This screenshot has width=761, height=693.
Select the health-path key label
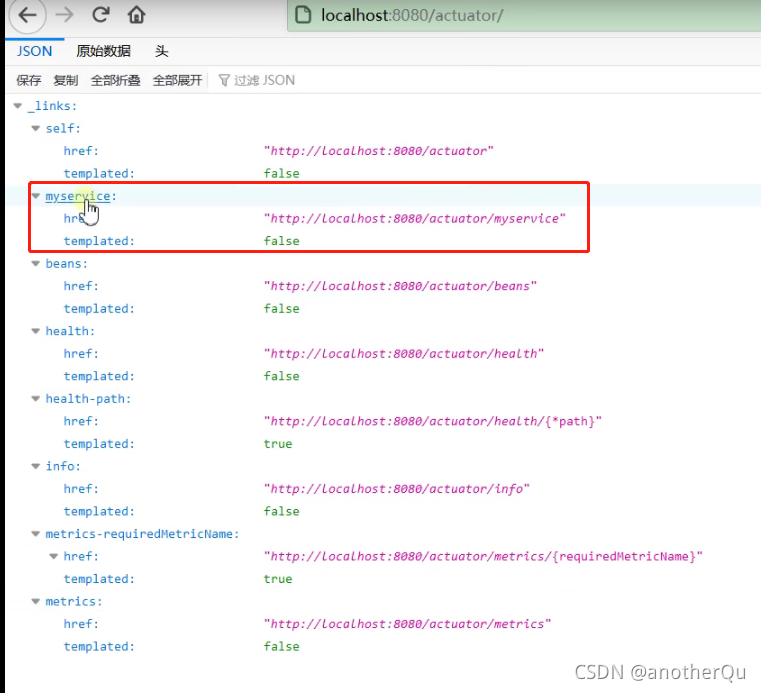(x=88, y=399)
